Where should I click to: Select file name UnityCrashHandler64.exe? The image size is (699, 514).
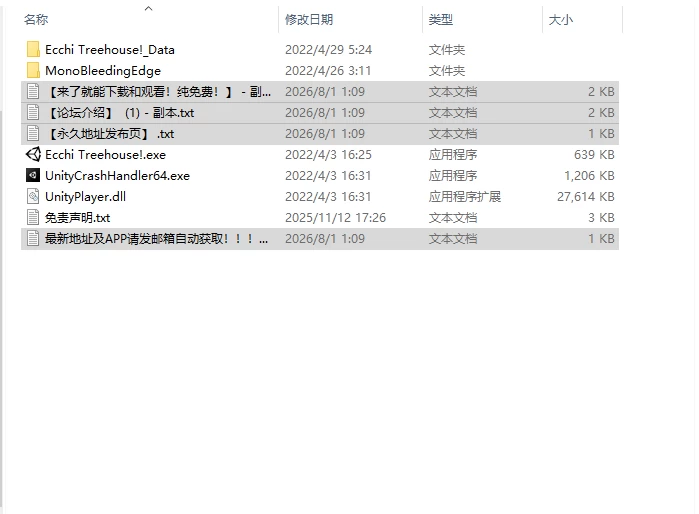(118, 176)
